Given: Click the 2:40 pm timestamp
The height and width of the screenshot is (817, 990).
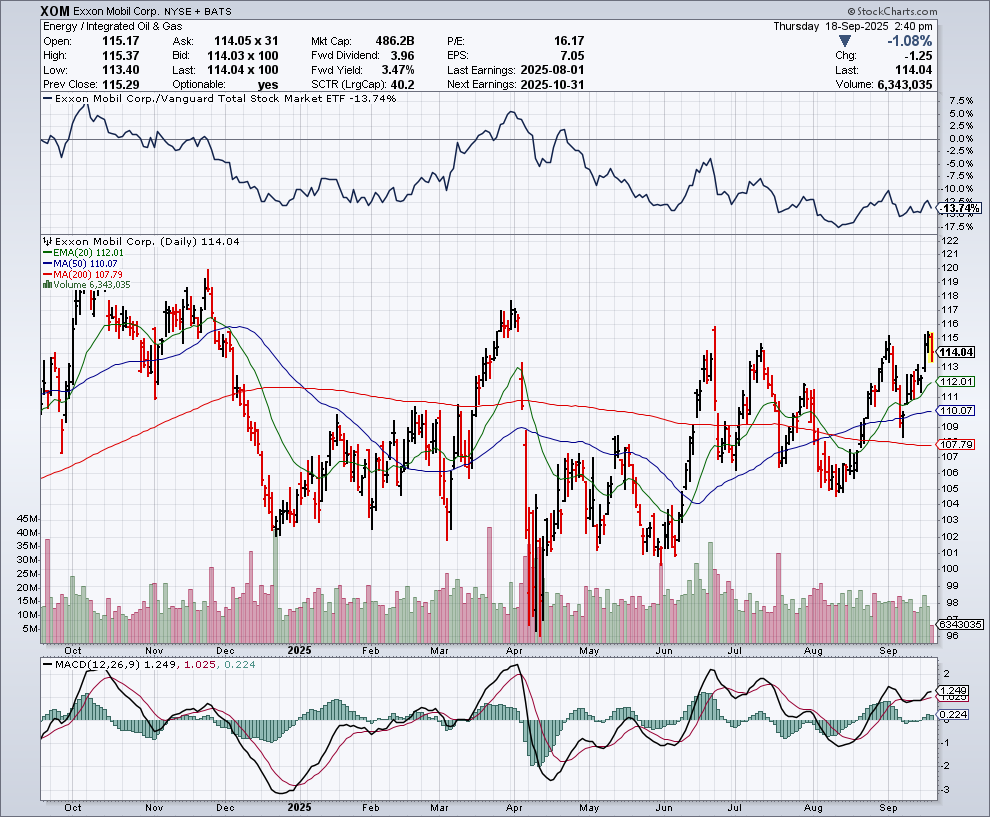Looking at the screenshot, I should 913,27.
